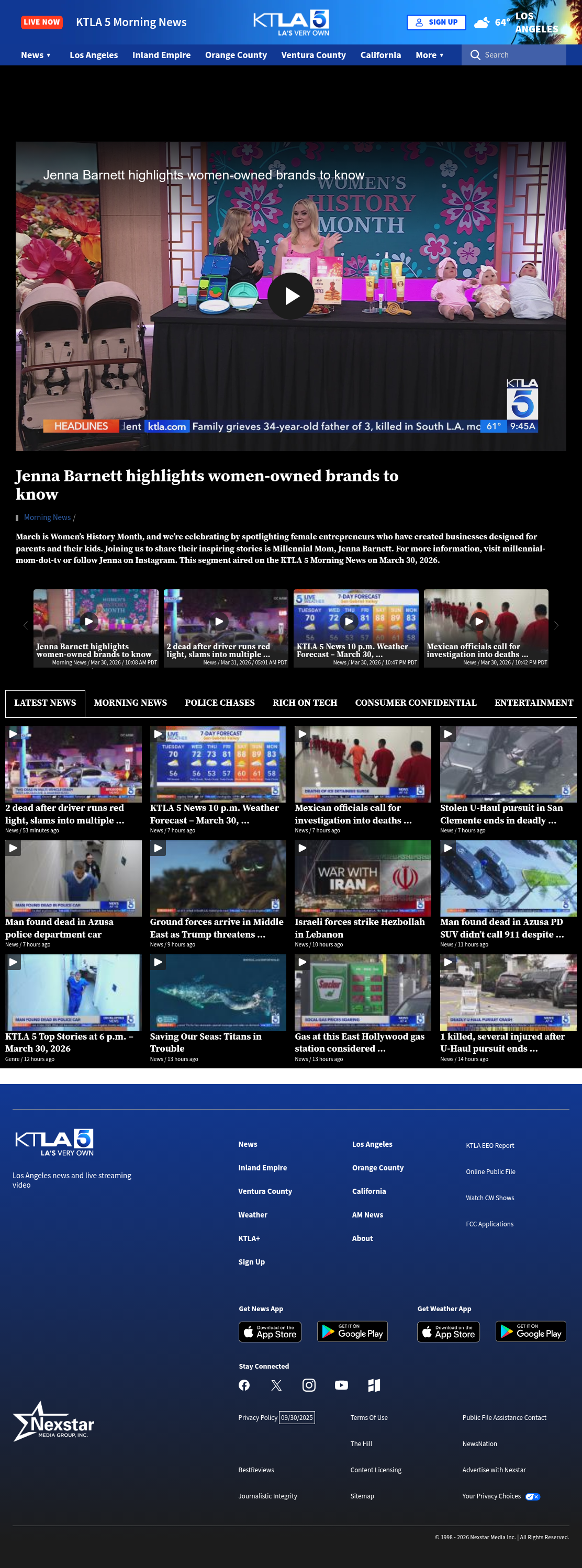This screenshot has width=582, height=1568.
Task: Open the footer KTLA+ link
Action: pyautogui.click(x=249, y=1238)
